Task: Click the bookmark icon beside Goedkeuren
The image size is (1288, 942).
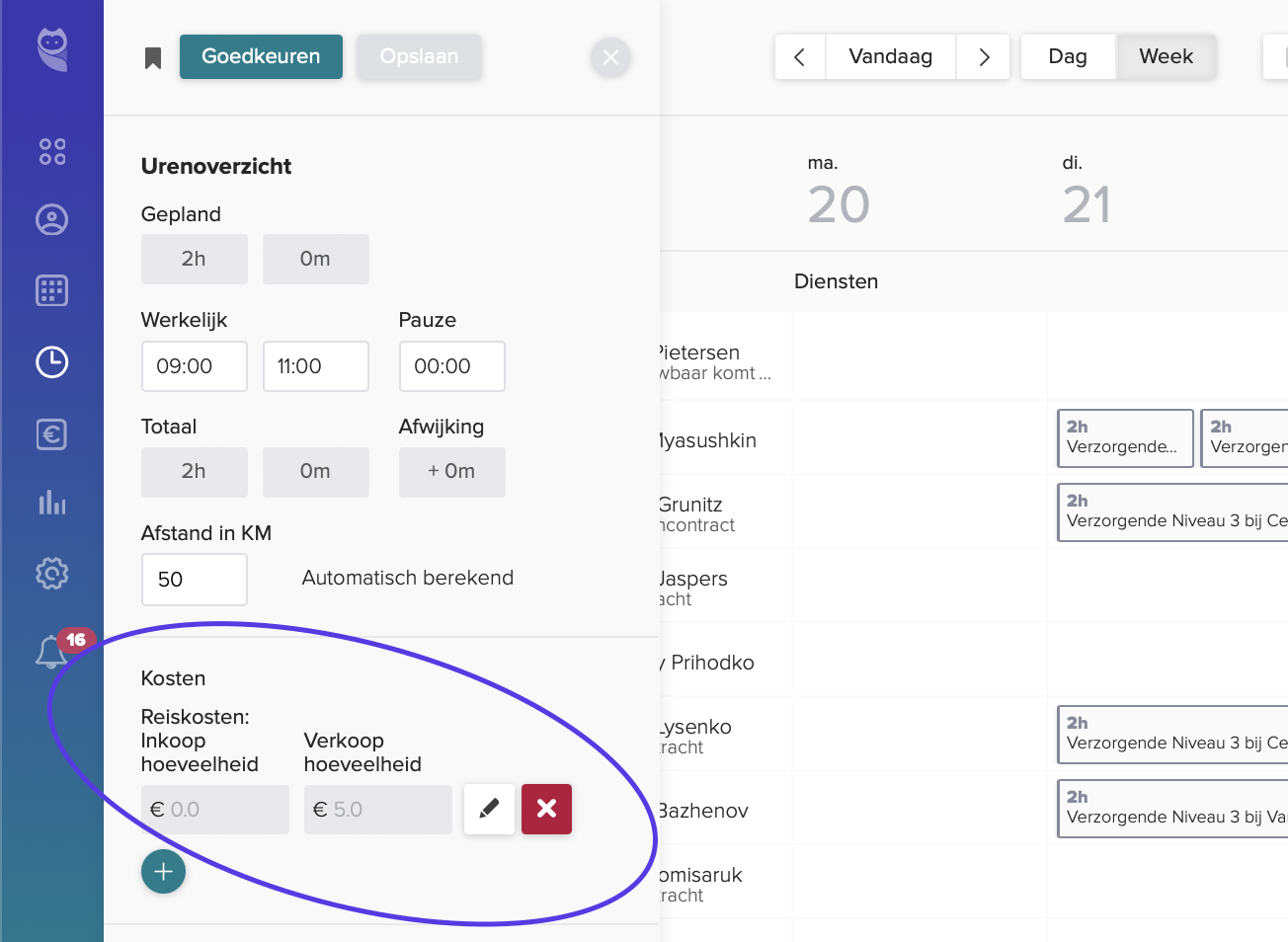Action: pyautogui.click(x=153, y=58)
